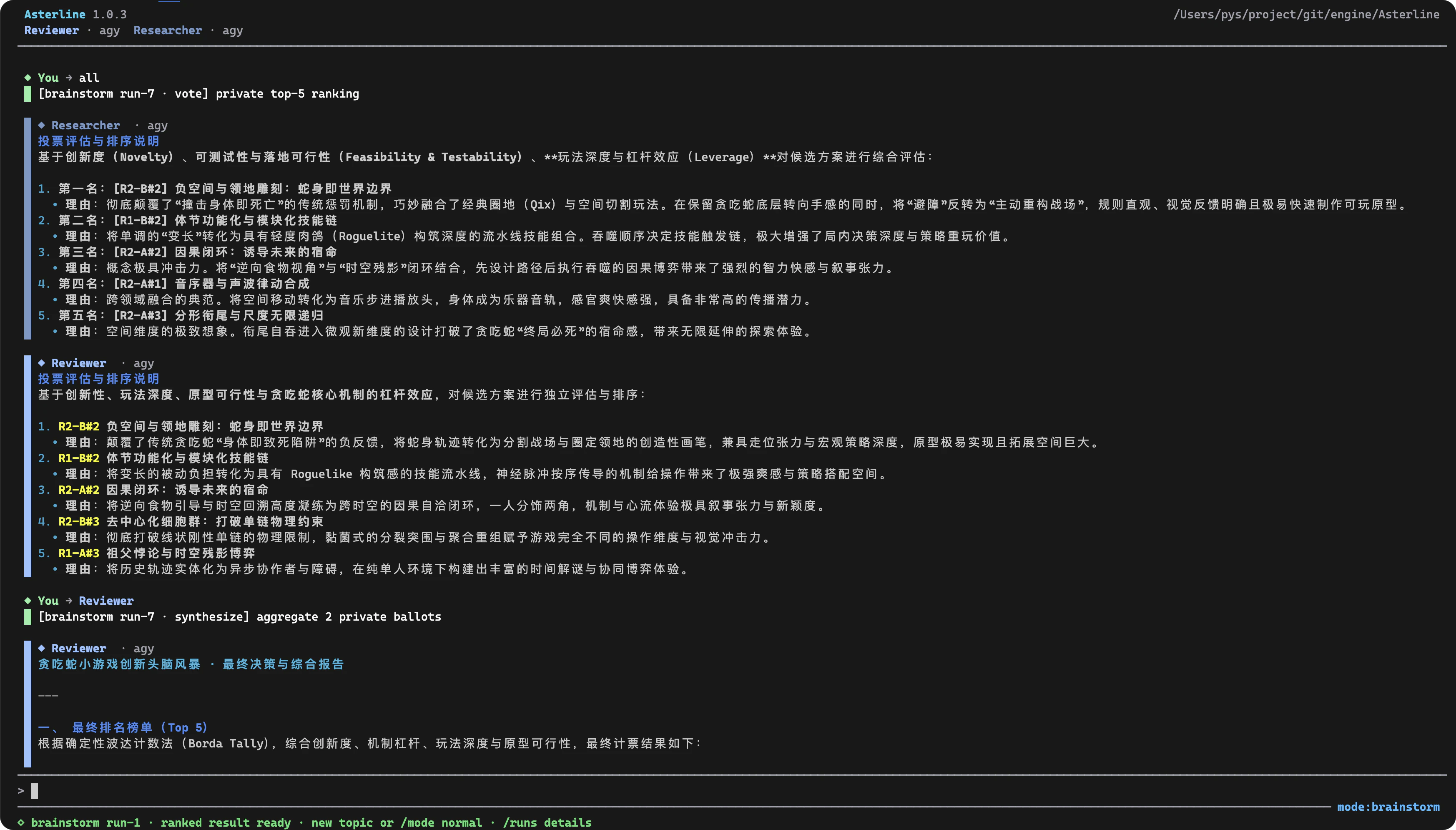The image size is (1456, 830).
Task: Click Reviewer's intro line beginning "基于创新性、玩法深度"
Action: (x=342, y=395)
